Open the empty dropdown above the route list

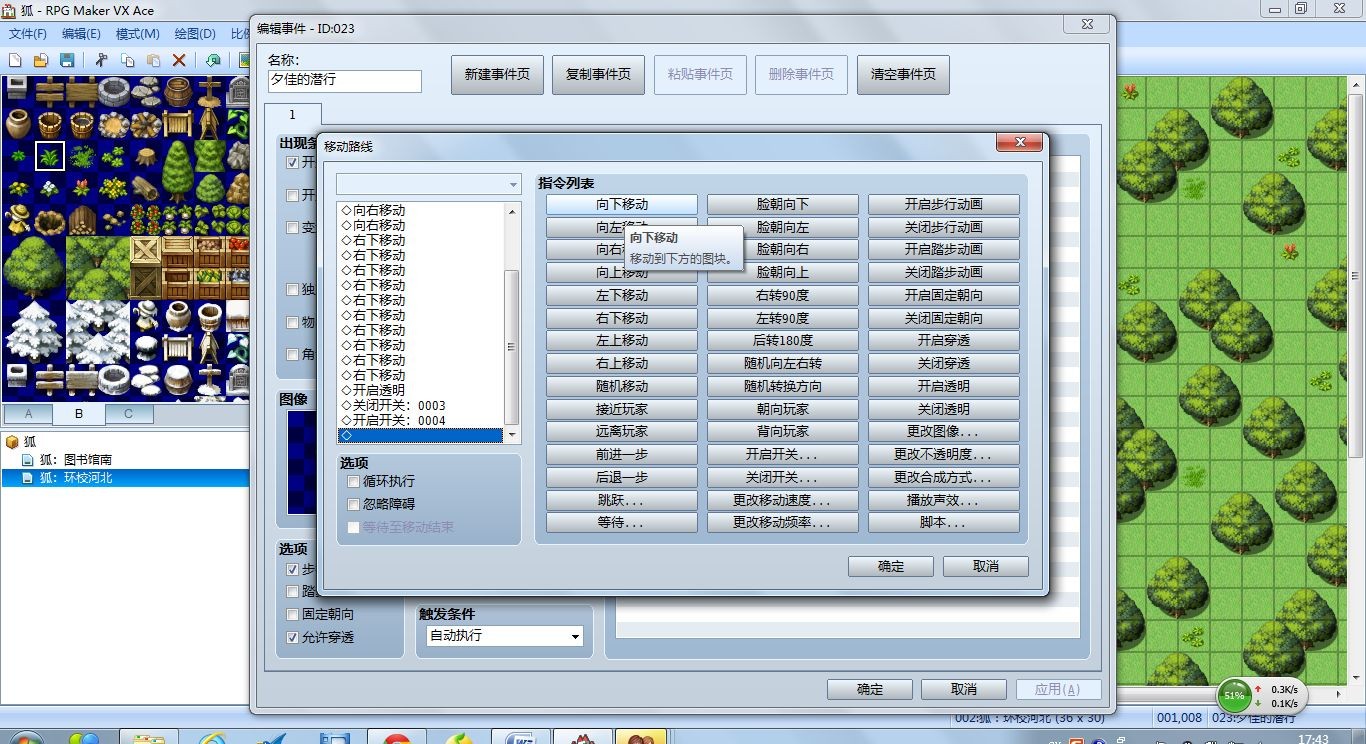(429, 185)
